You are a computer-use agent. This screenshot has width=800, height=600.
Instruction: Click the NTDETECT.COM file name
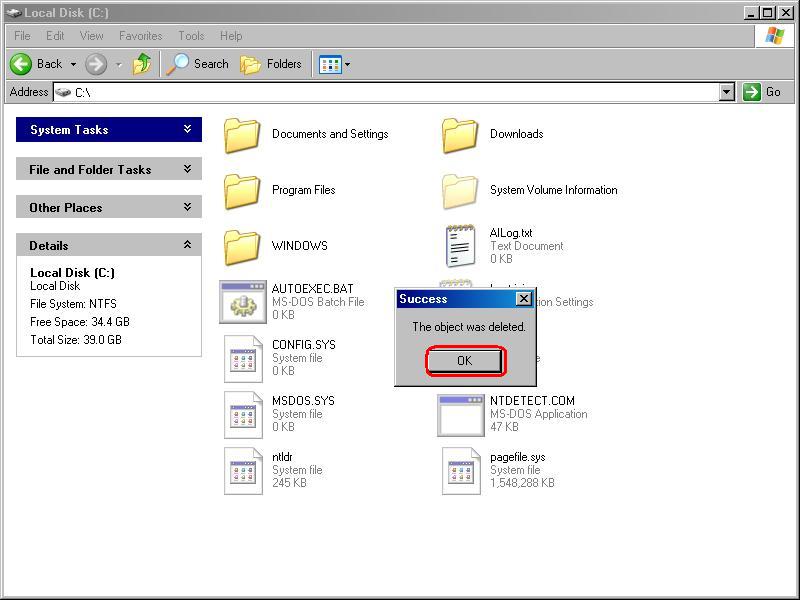(532, 401)
